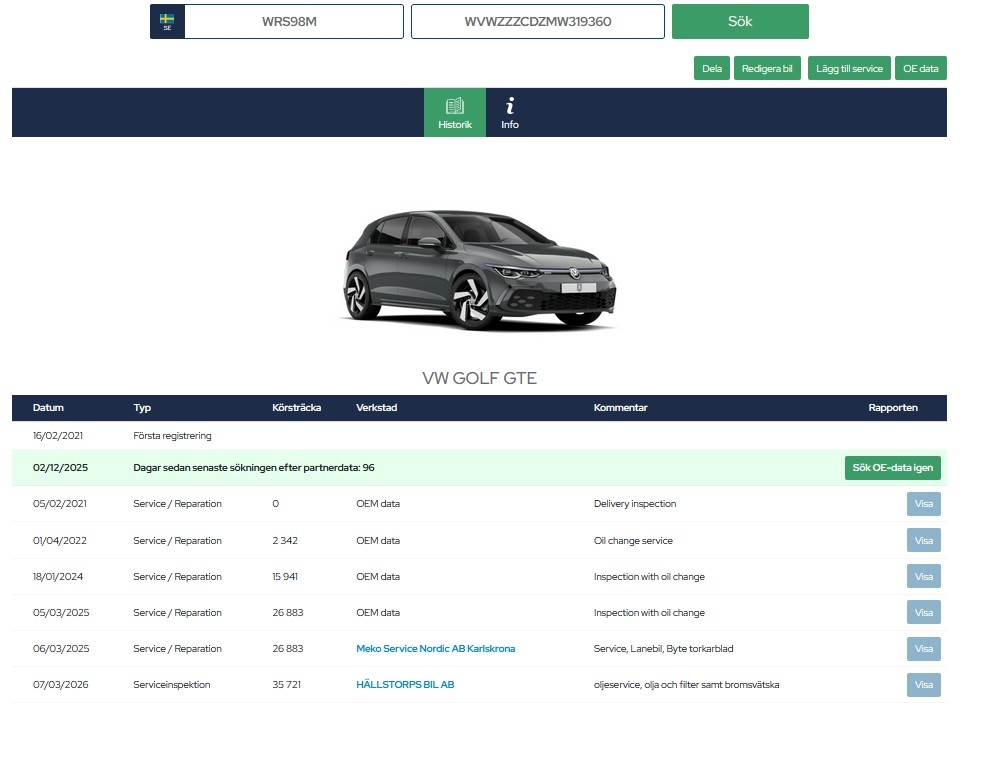Click Delivery inspection comment

635,504
